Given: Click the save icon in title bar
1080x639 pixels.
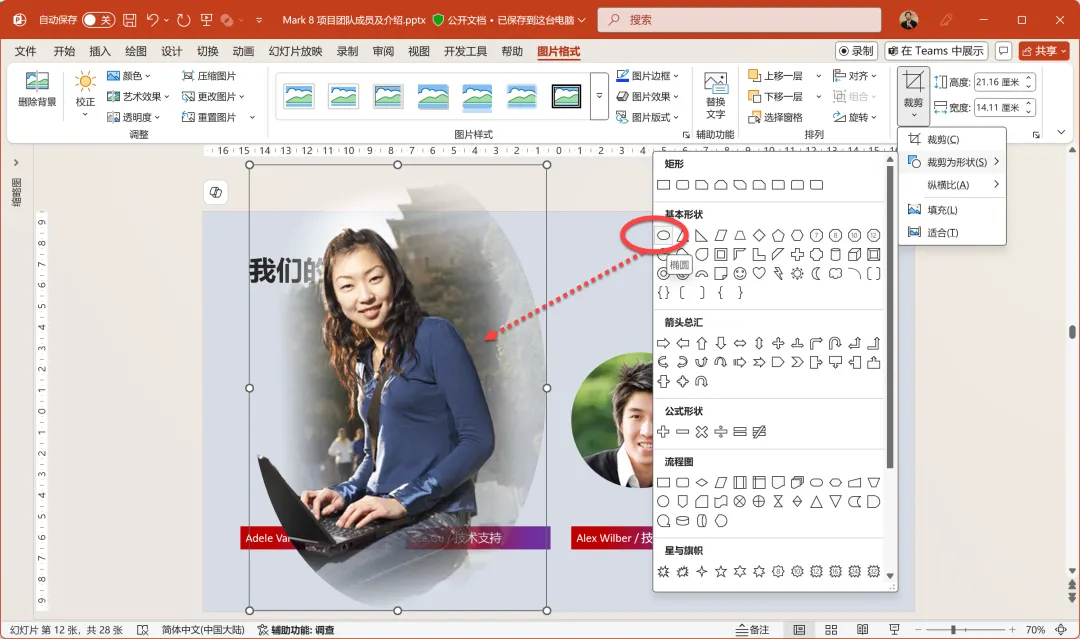Looking at the screenshot, I should coord(129,20).
